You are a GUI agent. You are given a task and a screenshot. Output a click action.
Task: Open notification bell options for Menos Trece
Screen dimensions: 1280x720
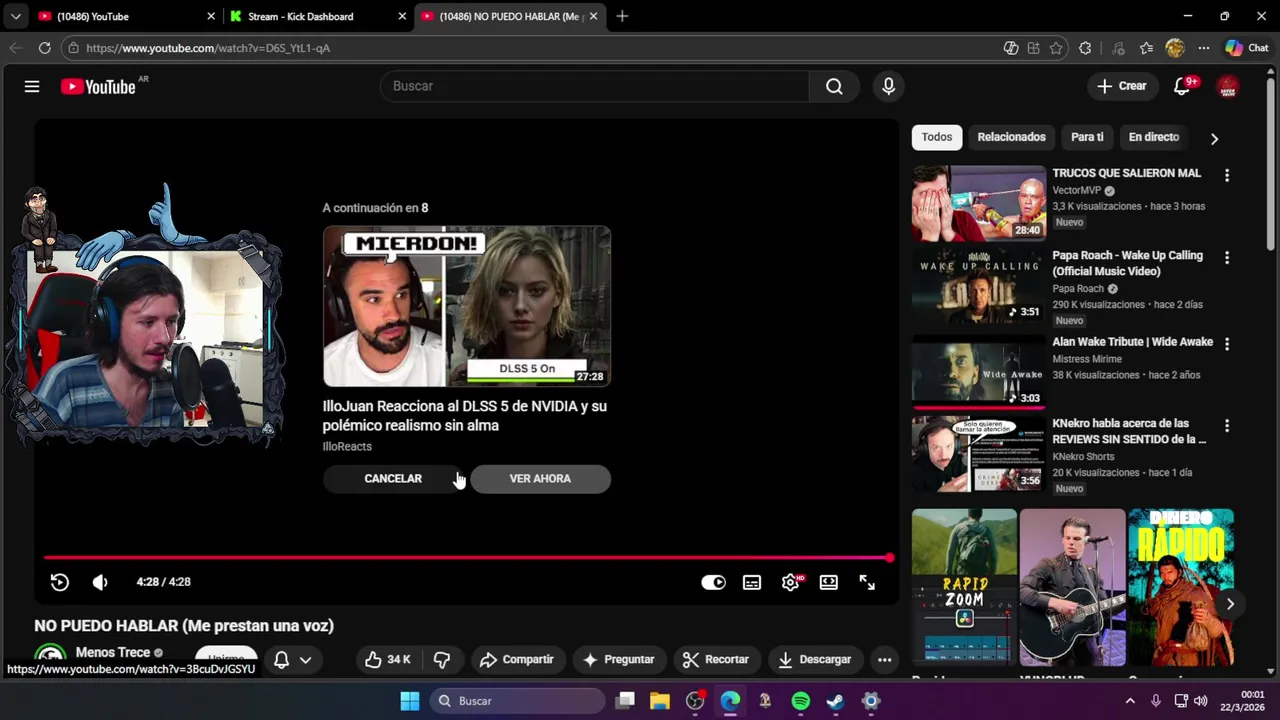pos(293,660)
